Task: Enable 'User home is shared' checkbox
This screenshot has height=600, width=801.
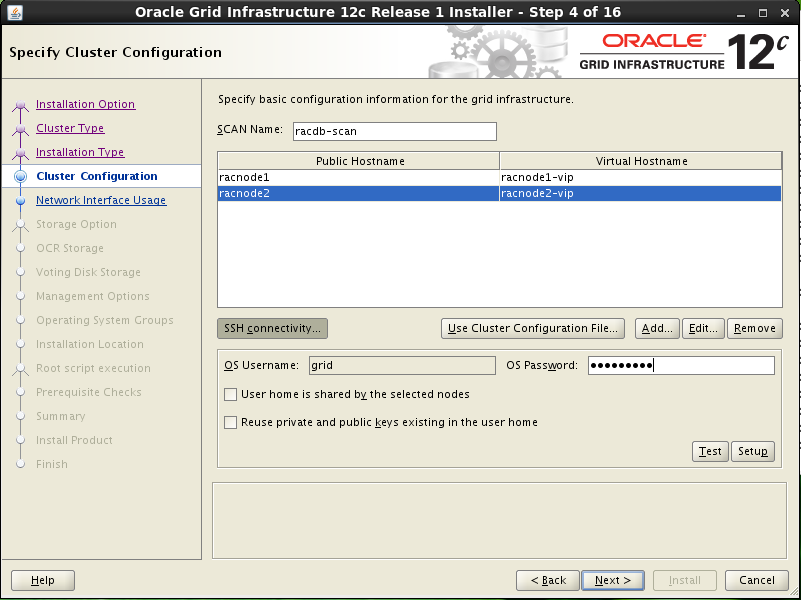Action: click(x=230, y=394)
